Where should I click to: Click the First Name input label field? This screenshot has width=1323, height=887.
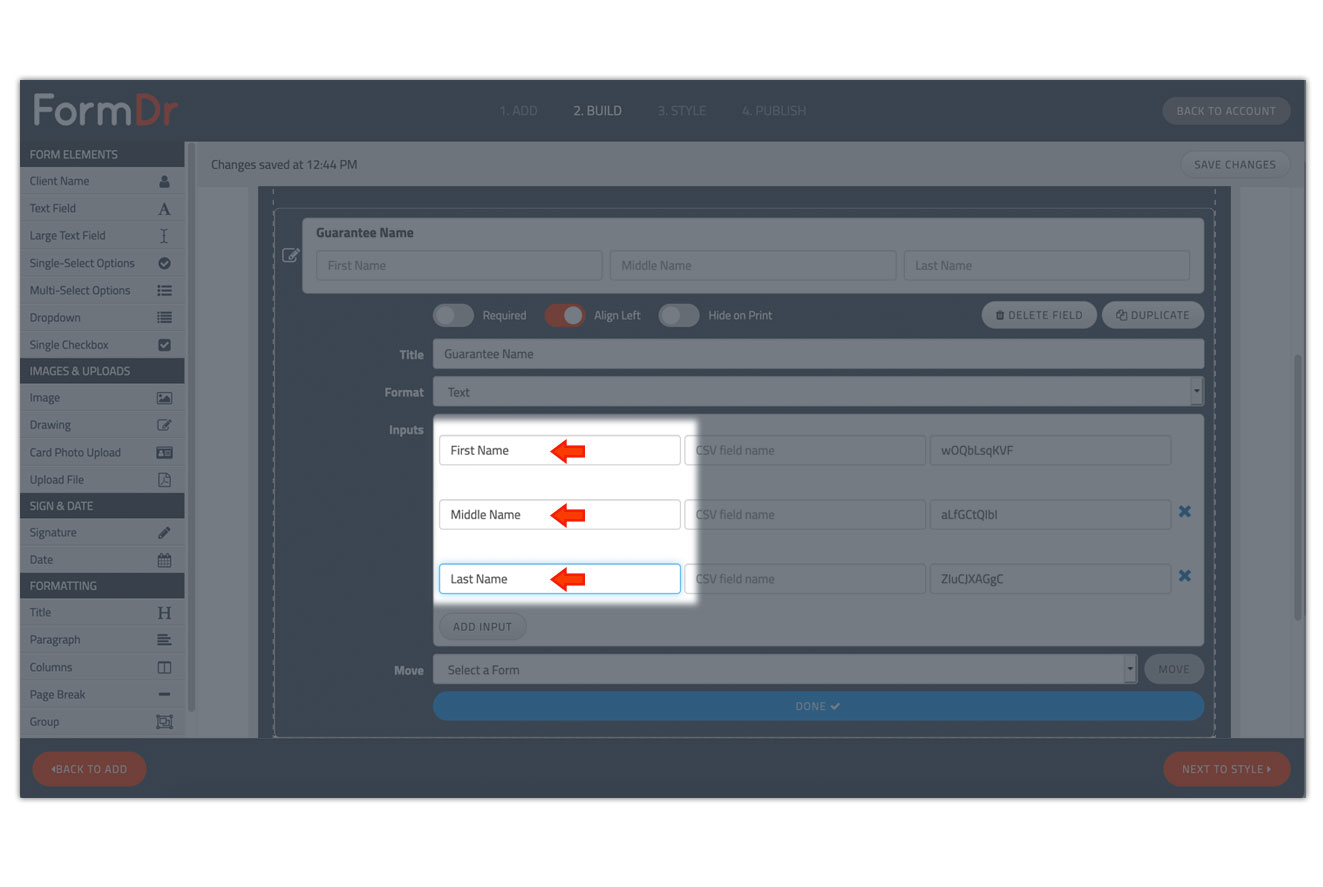[559, 450]
